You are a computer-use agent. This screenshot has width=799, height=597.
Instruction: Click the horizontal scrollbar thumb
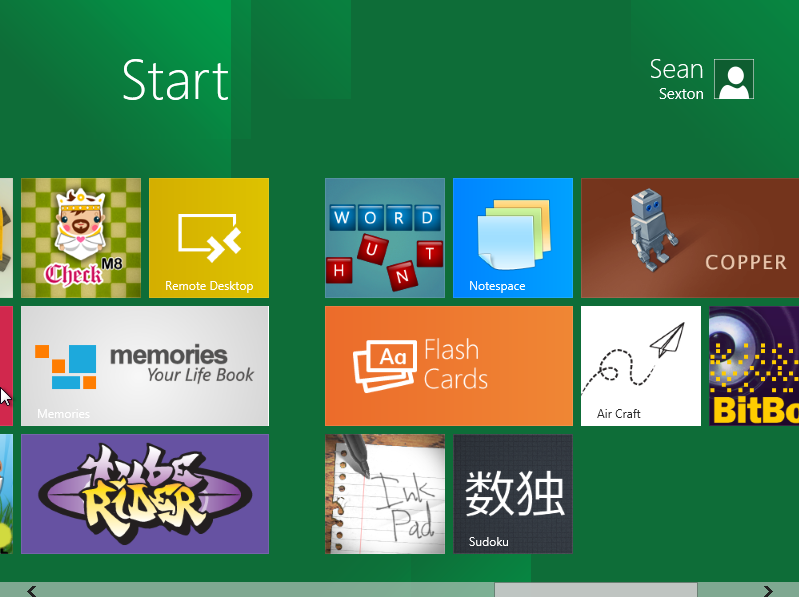(x=595, y=590)
